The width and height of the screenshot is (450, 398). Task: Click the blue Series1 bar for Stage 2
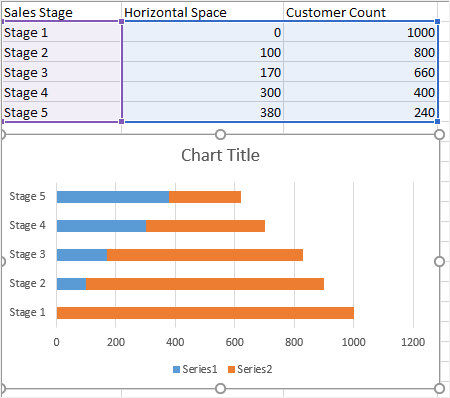click(x=71, y=284)
